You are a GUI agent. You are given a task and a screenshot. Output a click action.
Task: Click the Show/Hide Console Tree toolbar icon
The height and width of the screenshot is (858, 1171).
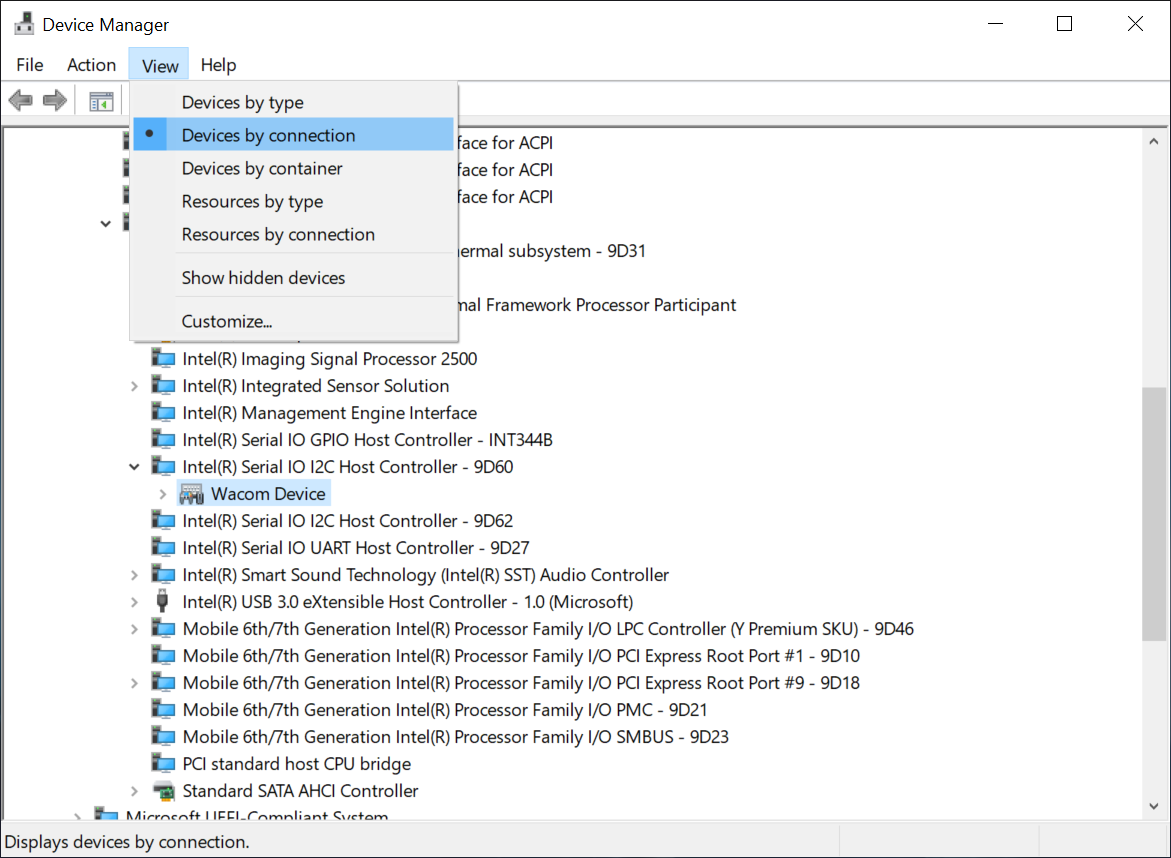(x=101, y=101)
